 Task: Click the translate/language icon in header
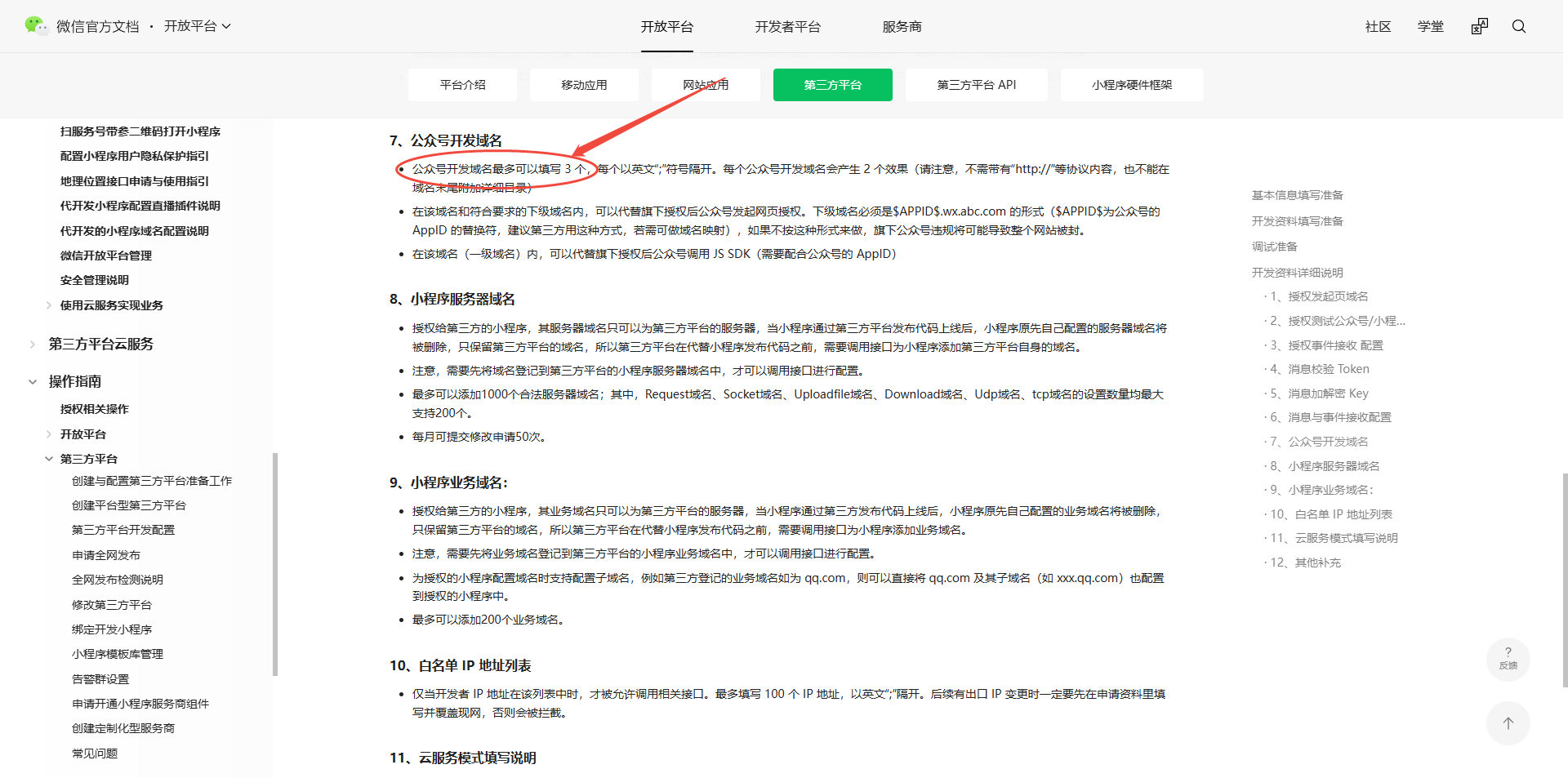pos(1480,26)
